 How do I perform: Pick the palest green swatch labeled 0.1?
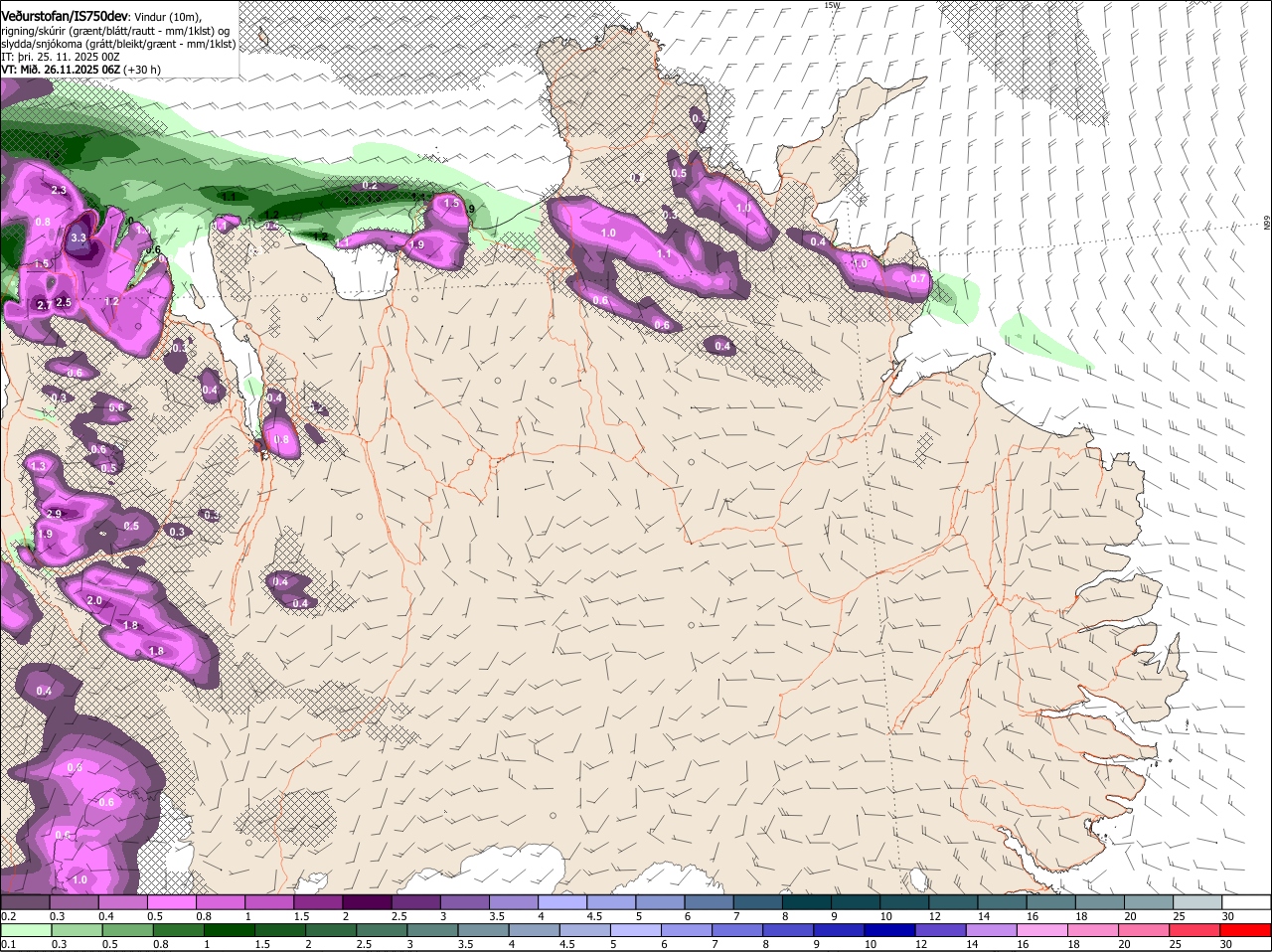coord(25,932)
